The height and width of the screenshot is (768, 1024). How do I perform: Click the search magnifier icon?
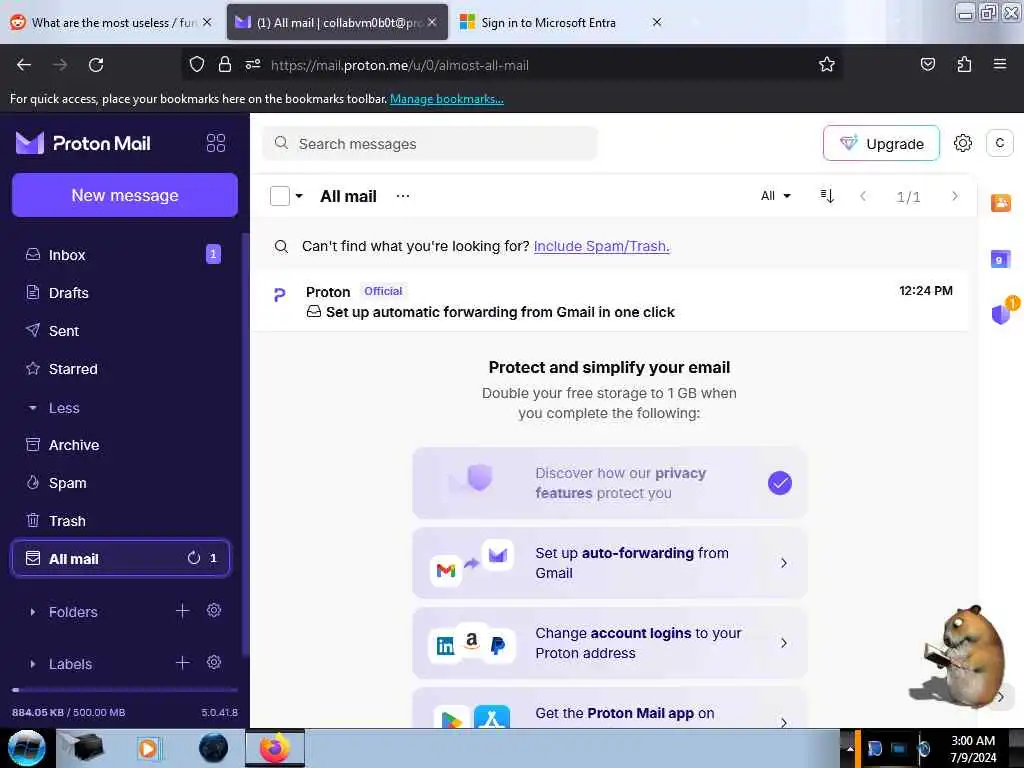[x=281, y=143]
